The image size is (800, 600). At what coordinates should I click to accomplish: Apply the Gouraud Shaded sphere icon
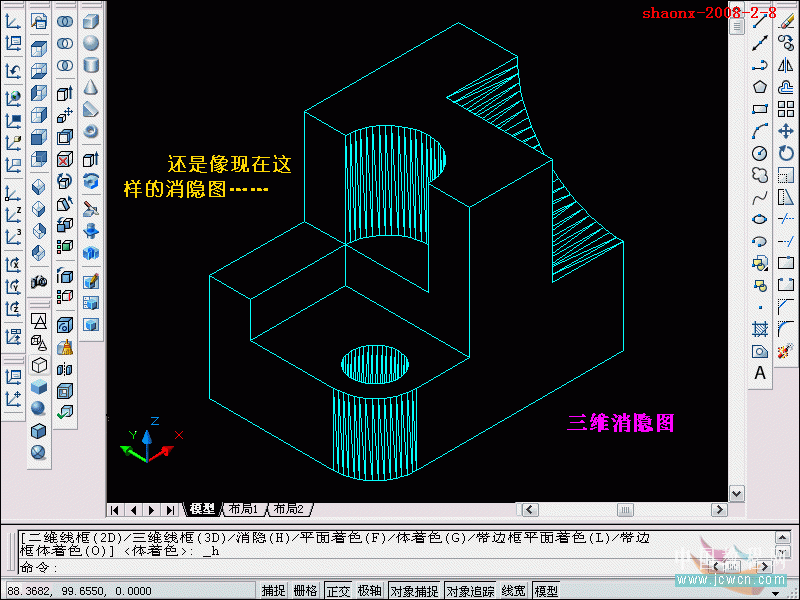point(39,409)
